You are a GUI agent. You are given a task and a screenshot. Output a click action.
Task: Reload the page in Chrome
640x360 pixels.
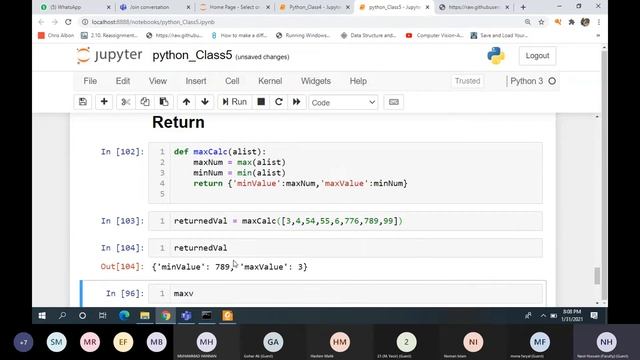[68, 22]
